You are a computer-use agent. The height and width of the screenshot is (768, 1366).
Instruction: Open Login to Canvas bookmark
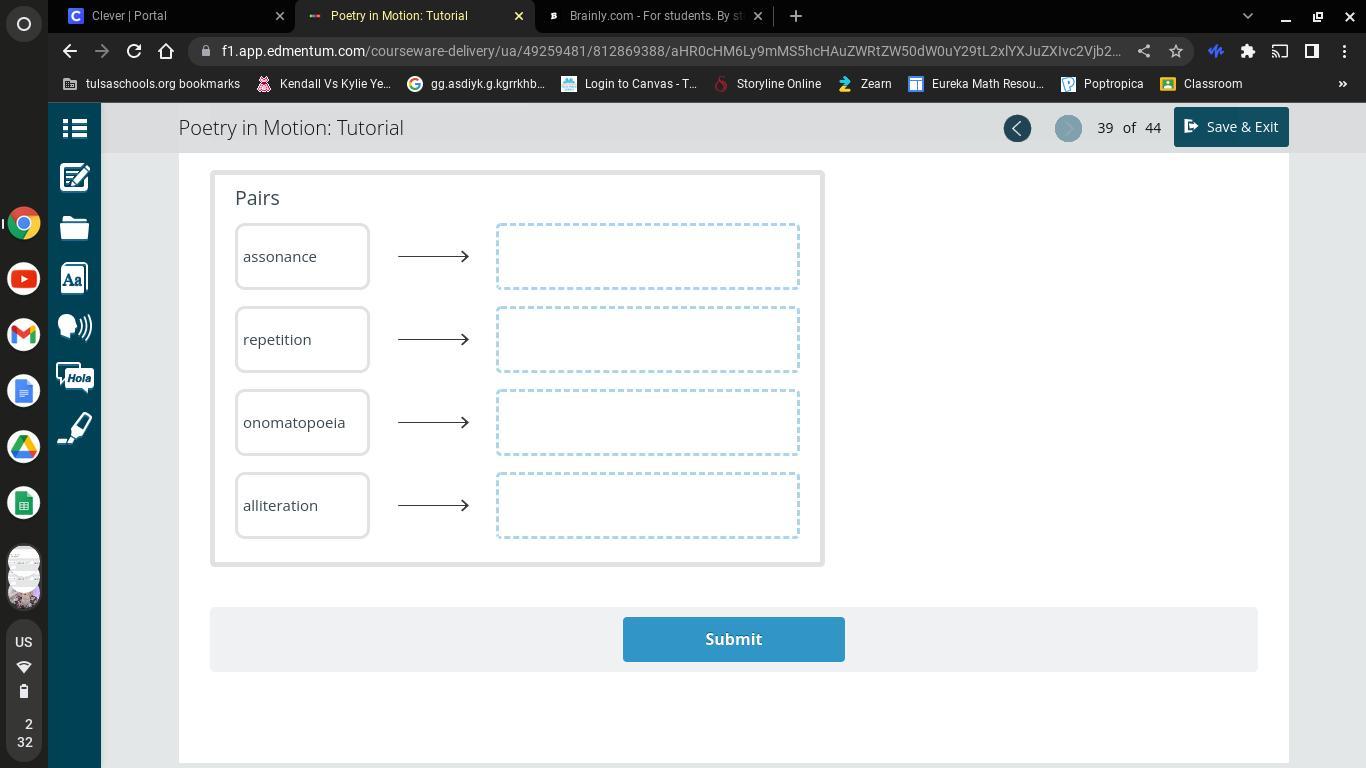(x=629, y=84)
